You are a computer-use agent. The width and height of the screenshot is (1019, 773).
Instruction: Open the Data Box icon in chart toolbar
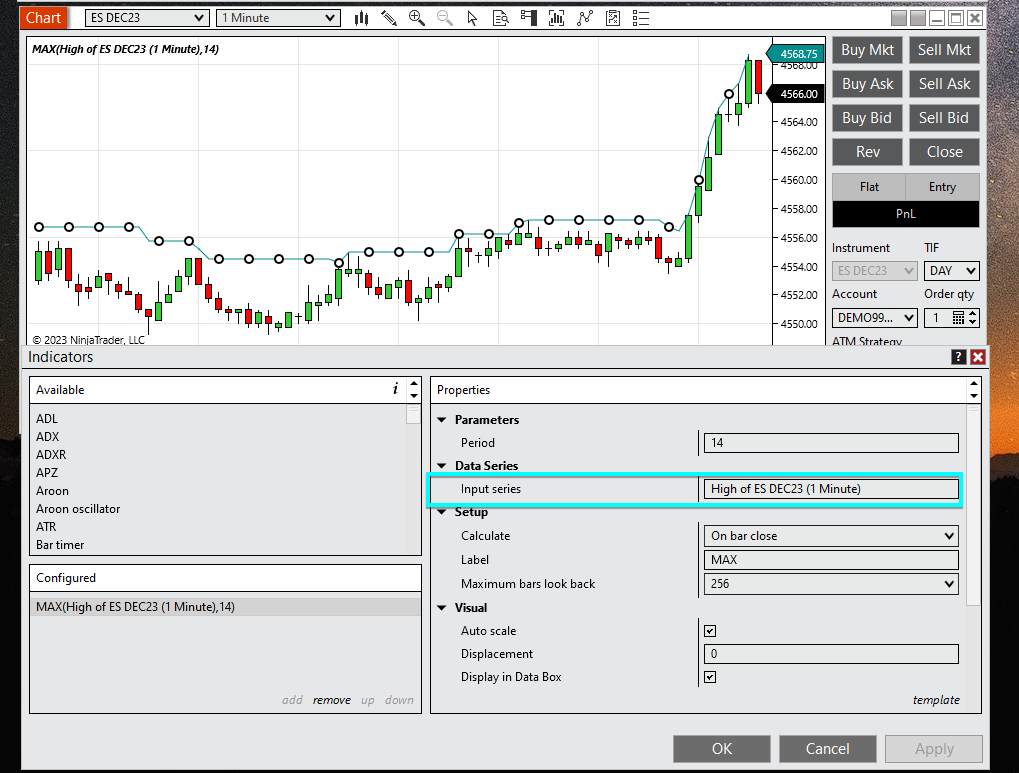click(500, 18)
